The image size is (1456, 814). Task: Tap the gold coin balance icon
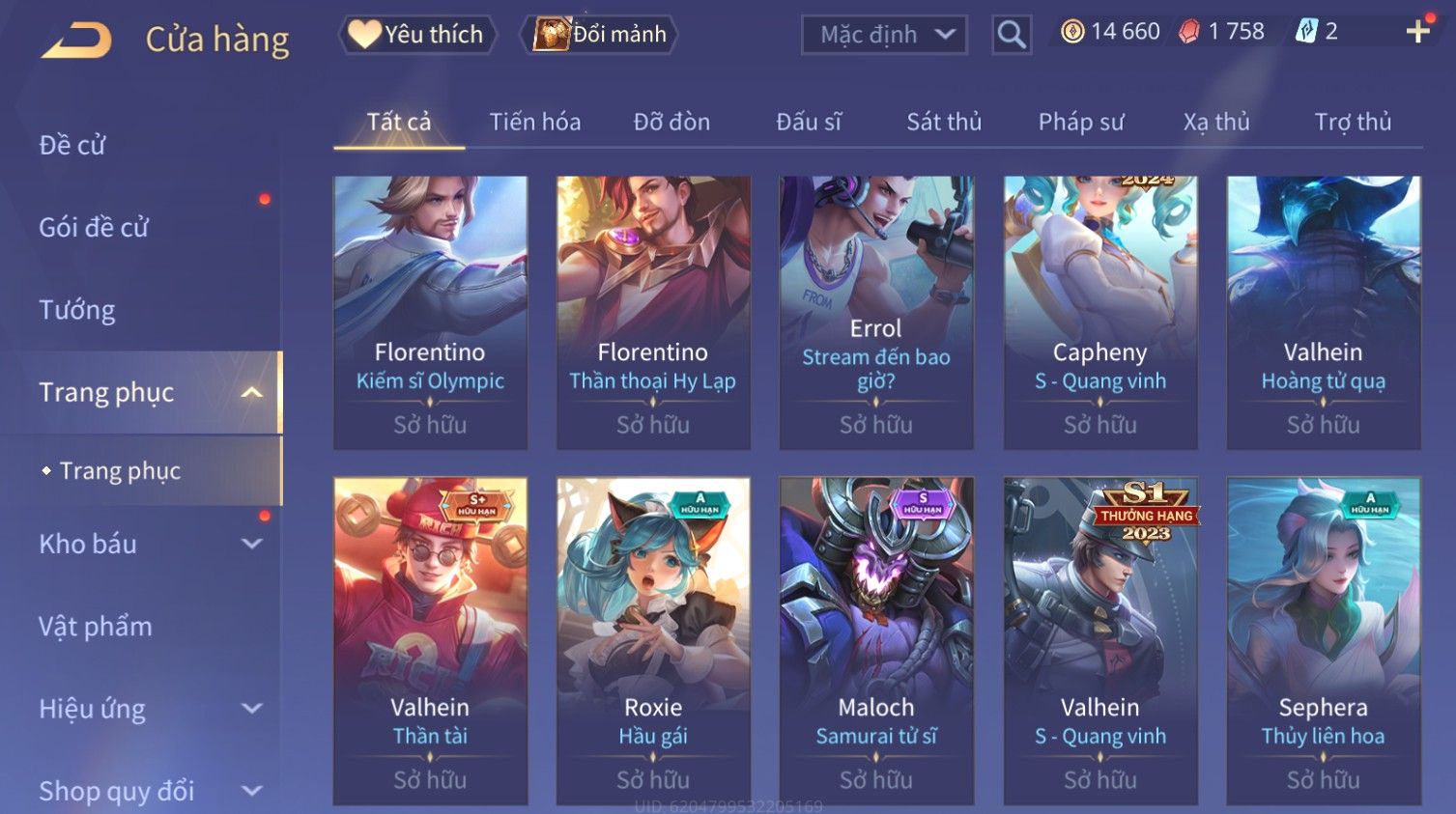(1071, 32)
